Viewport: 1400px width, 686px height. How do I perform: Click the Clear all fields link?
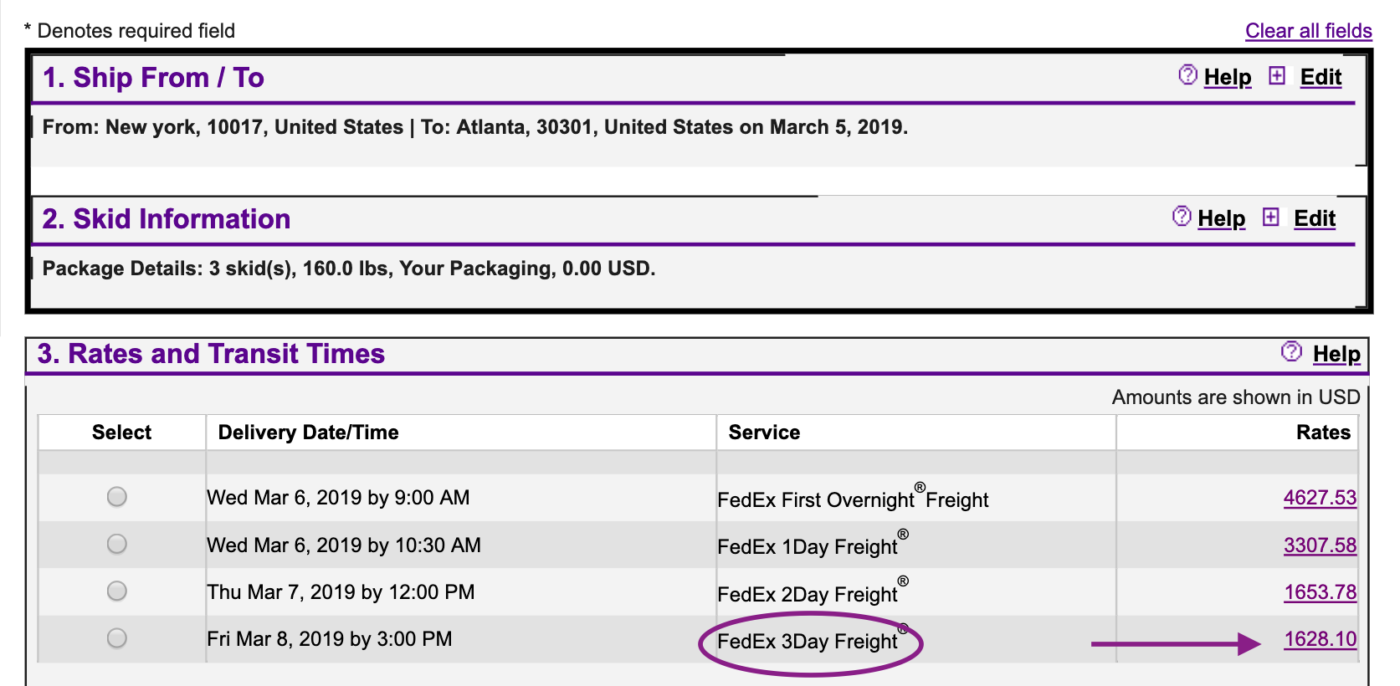(1308, 30)
